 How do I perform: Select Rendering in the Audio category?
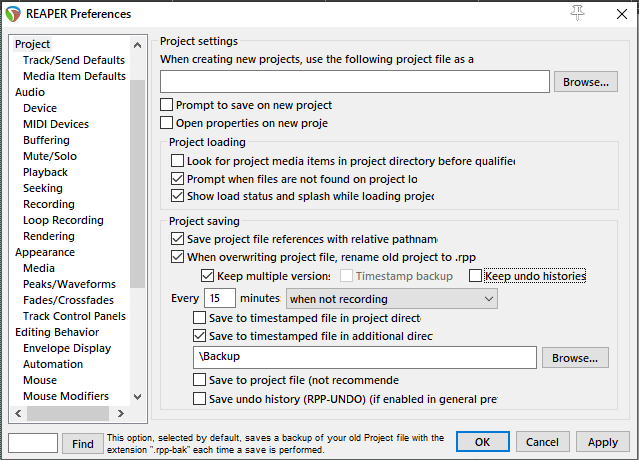tap(48, 236)
